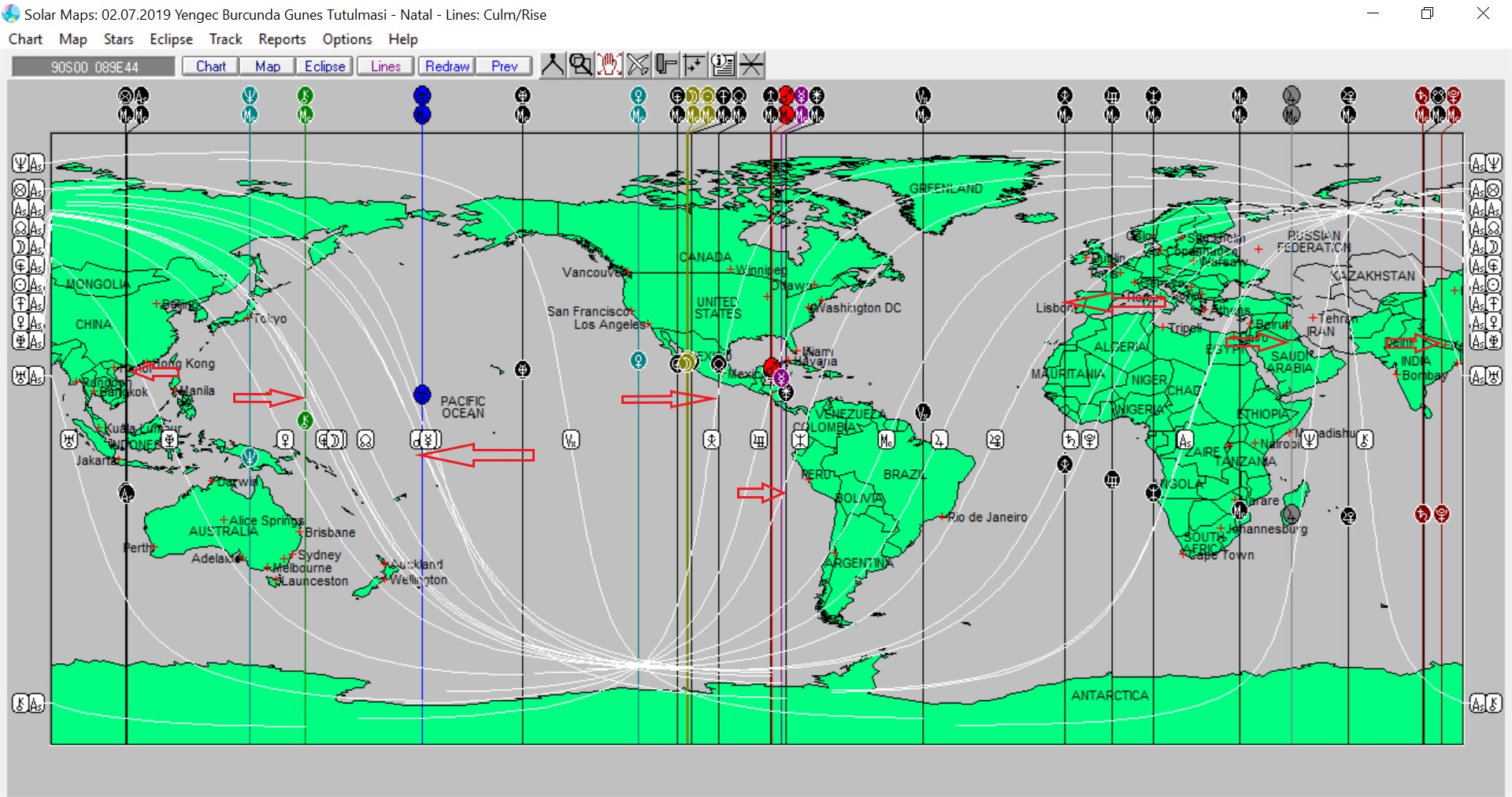Click the Lines button
Image resolution: width=1512 pixels, height=797 pixels.
(385, 66)
